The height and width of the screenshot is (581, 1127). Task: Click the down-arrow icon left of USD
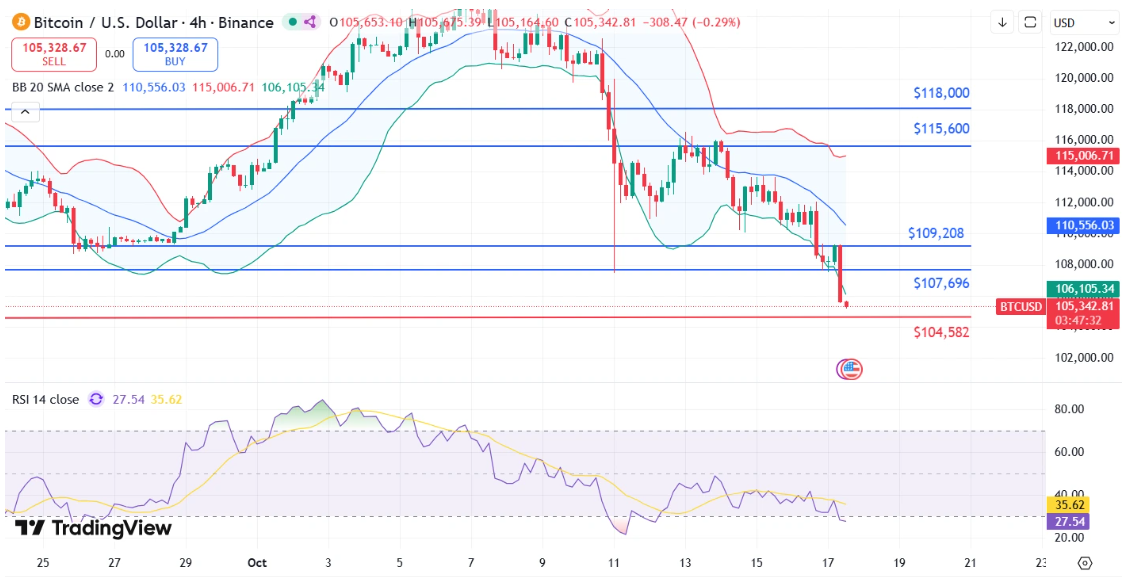pos(1002,22)
